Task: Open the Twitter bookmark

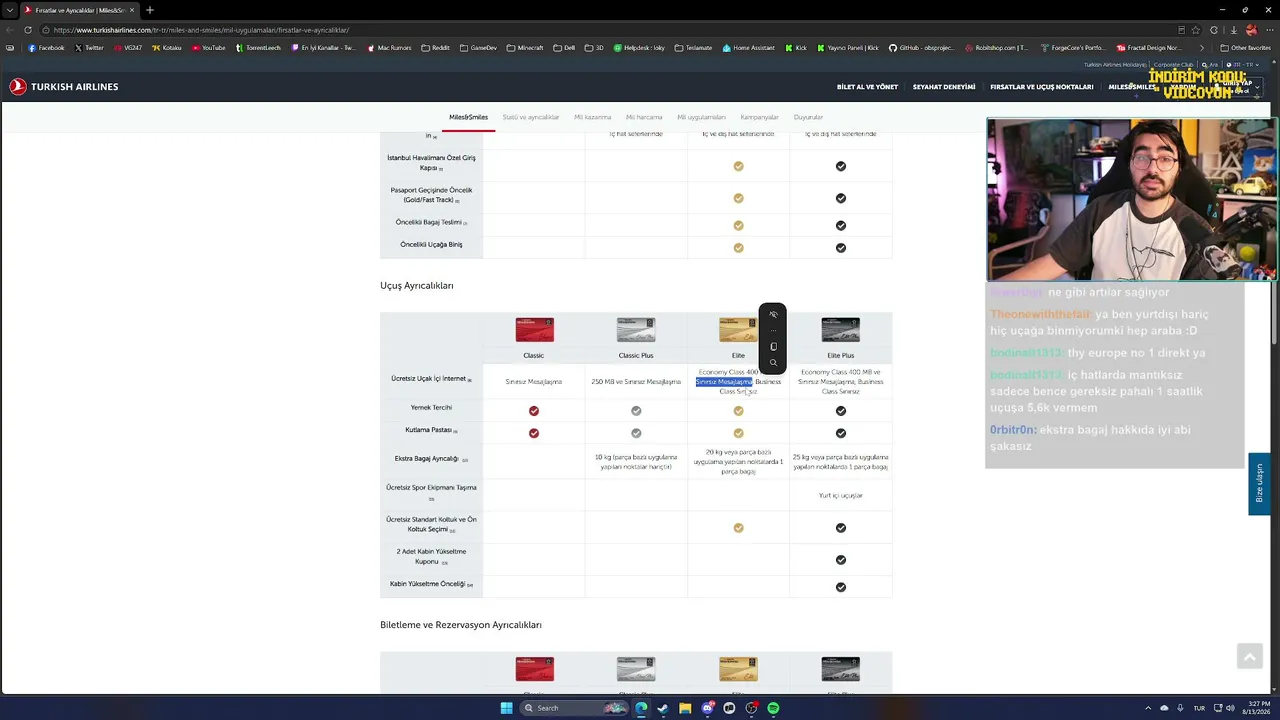Action: coord(89,48)
